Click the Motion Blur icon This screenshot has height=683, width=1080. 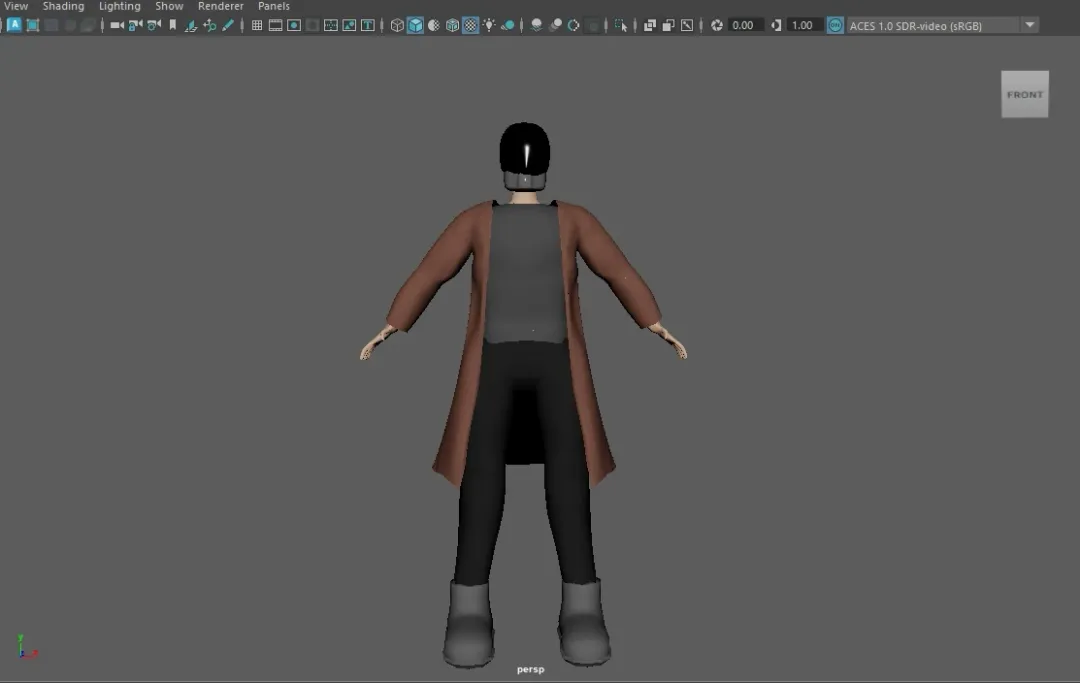555,25
